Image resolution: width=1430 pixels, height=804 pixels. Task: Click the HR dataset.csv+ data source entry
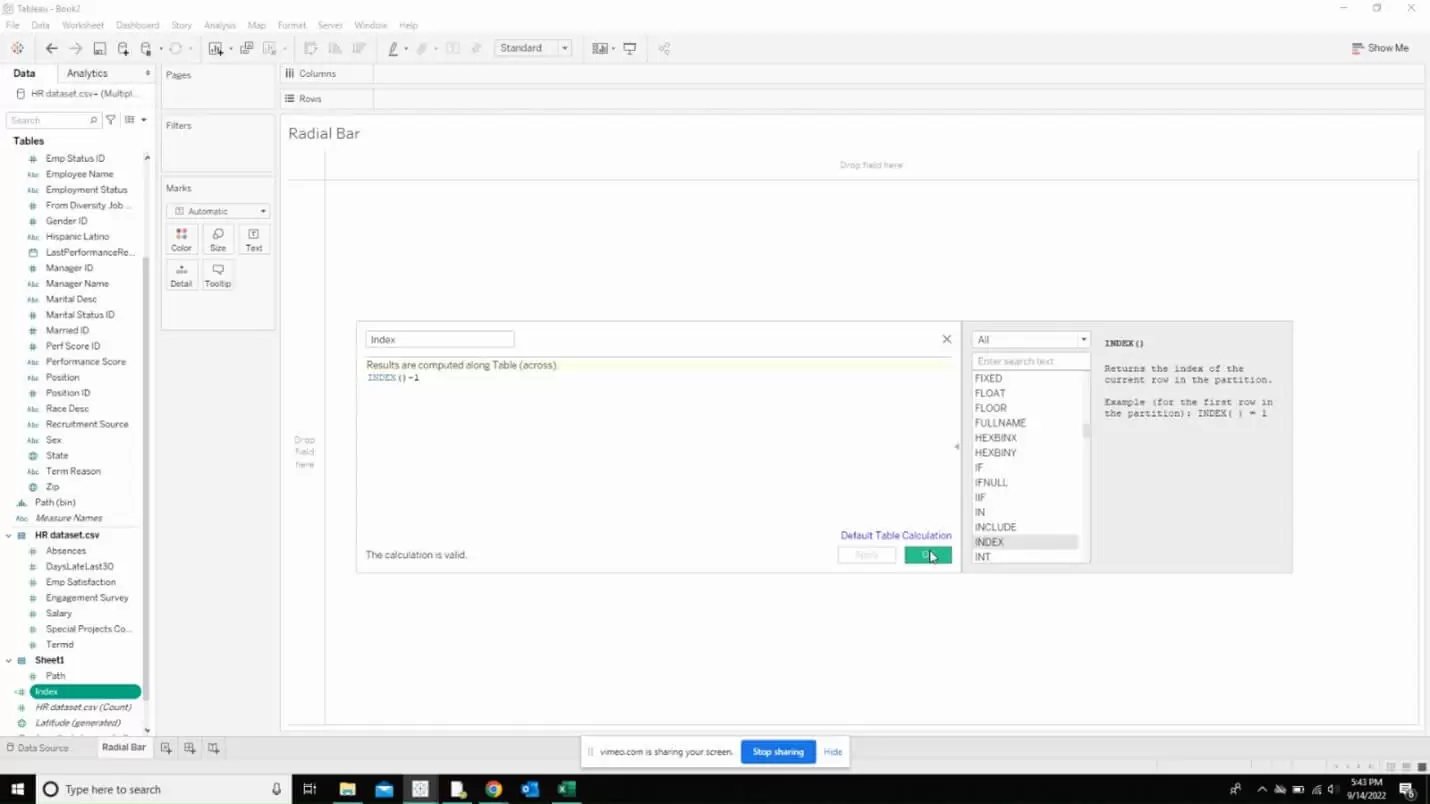pyautogui.click(x=84, y=94)
